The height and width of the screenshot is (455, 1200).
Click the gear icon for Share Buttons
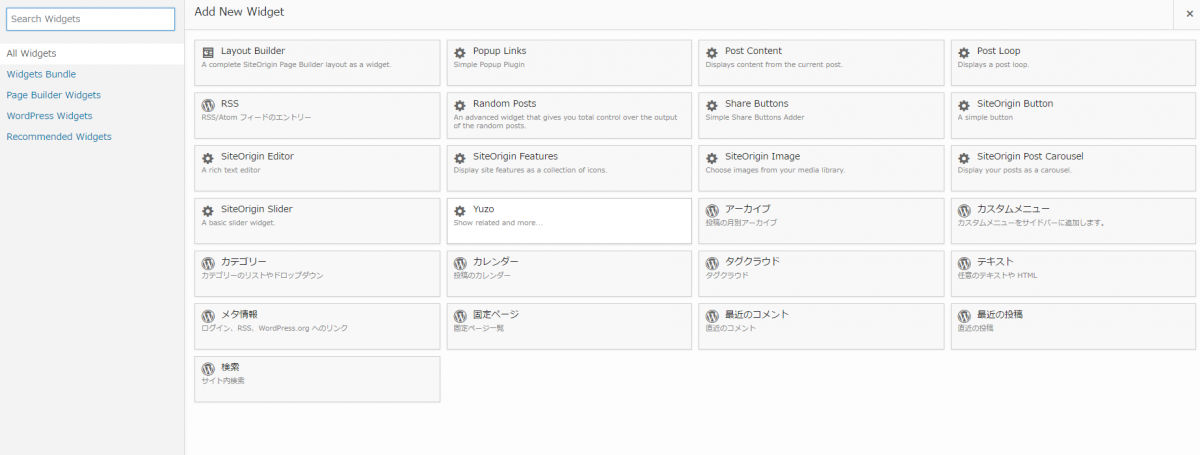(x=712, y=105)
